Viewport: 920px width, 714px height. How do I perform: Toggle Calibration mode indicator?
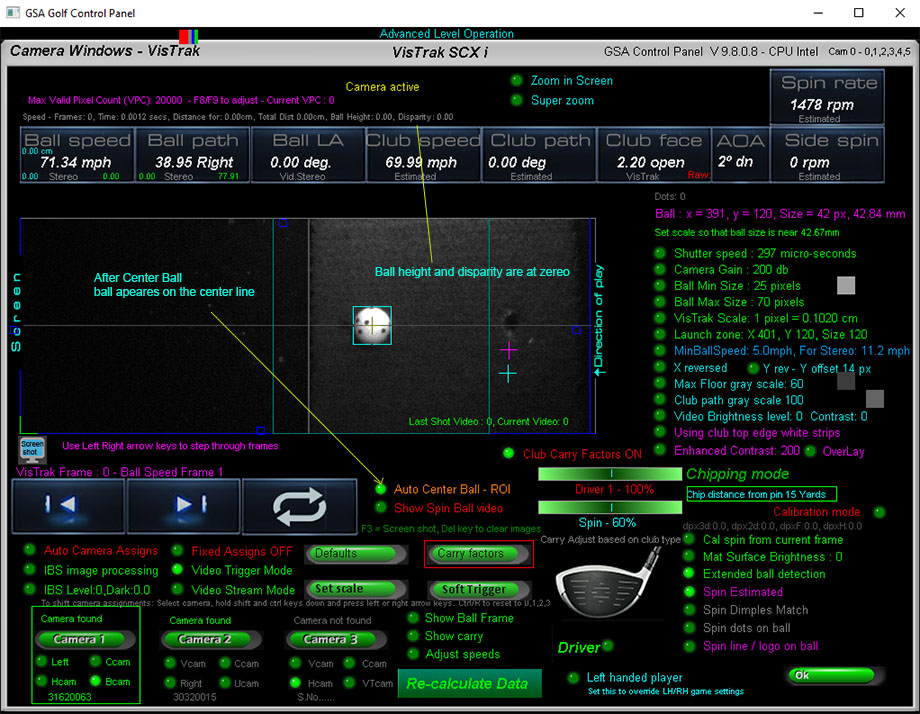point(879,512)
